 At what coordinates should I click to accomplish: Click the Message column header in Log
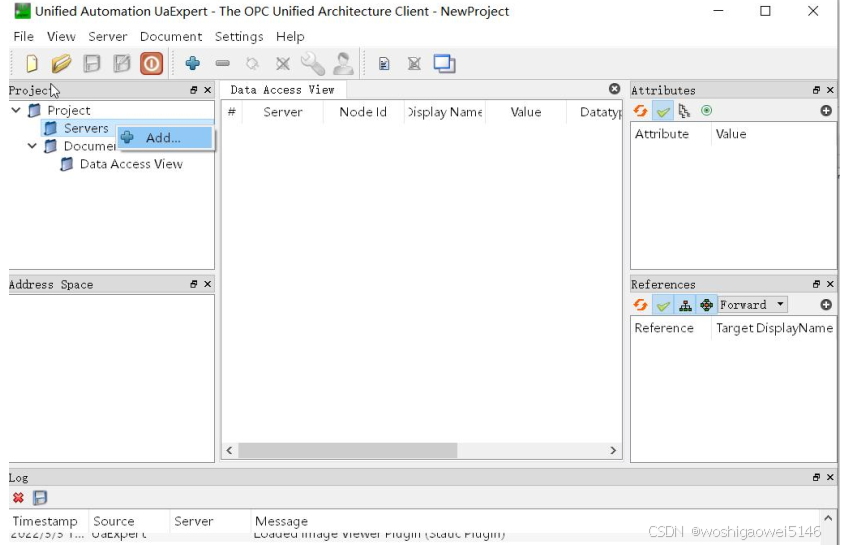(x=281, y=522)
